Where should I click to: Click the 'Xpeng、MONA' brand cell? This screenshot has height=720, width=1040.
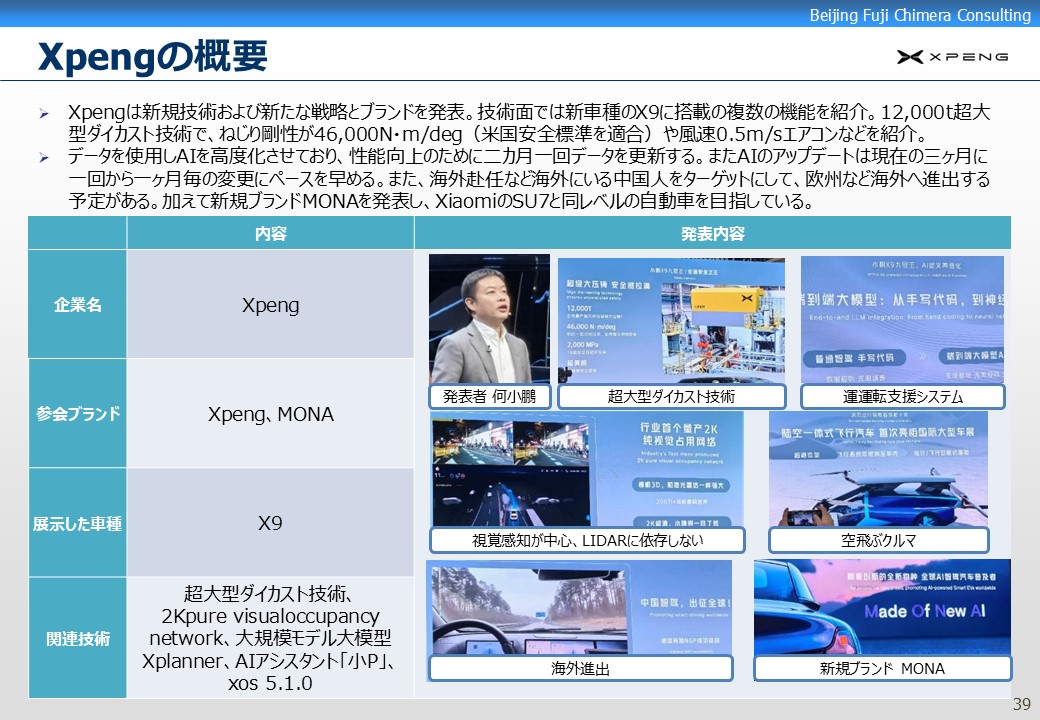point(271,414)
